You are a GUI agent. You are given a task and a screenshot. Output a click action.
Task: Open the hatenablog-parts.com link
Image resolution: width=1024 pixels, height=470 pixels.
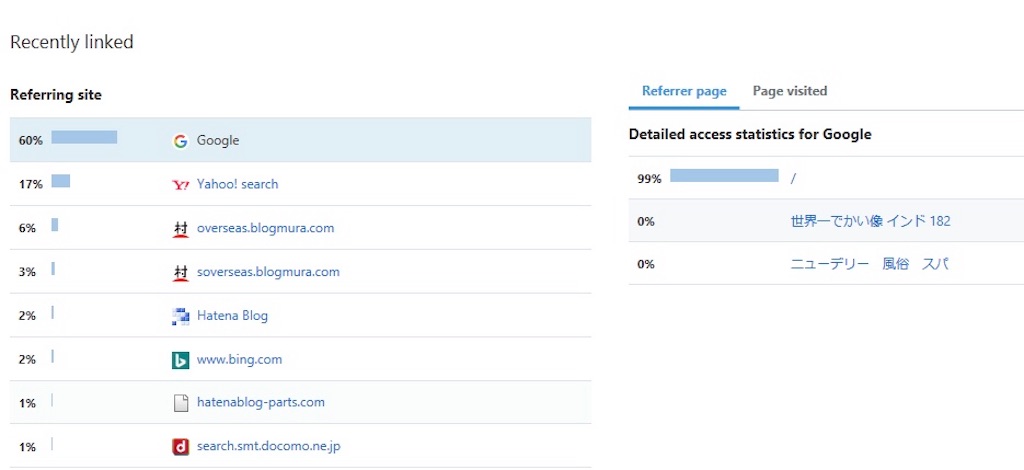click(x=261, y=402)
